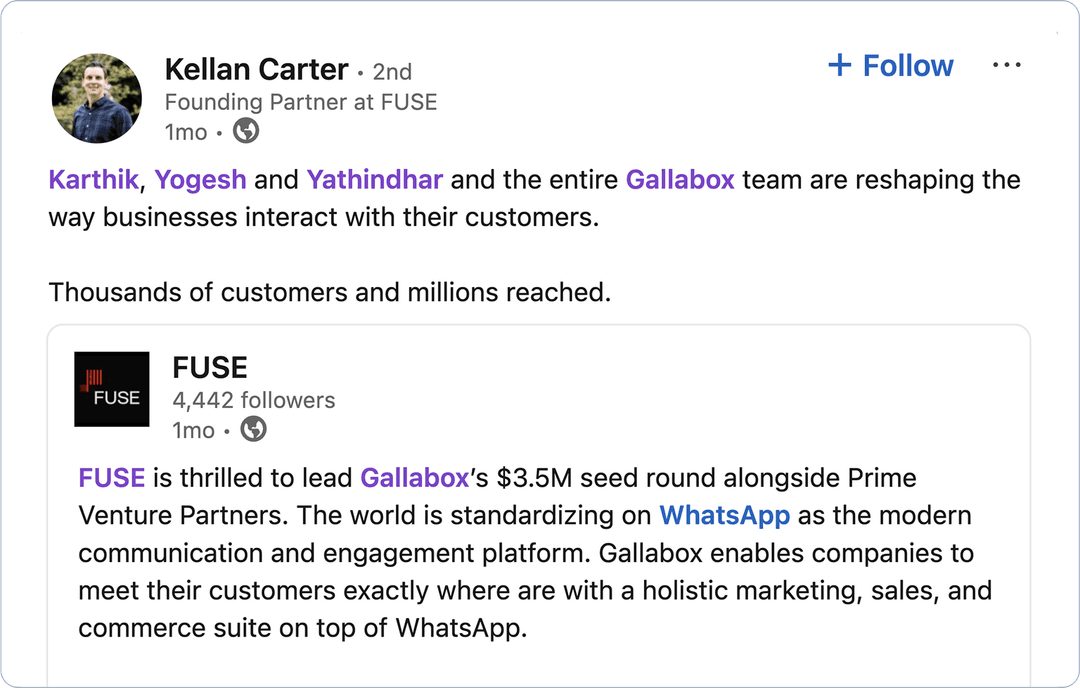The width and height of the screenshot is (1080, 688).
Task: Click the FUSE company logo
Action: pos(112,389)
